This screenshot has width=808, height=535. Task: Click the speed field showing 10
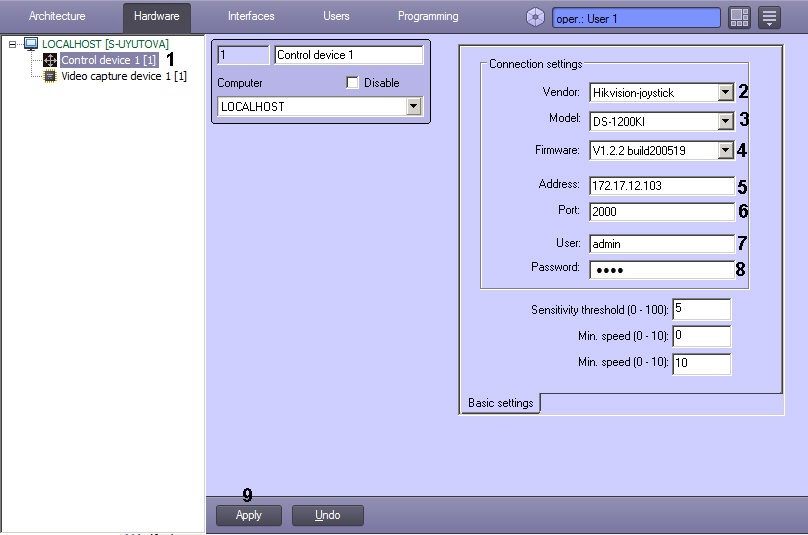pyautogui.click(x=701, y=363)
